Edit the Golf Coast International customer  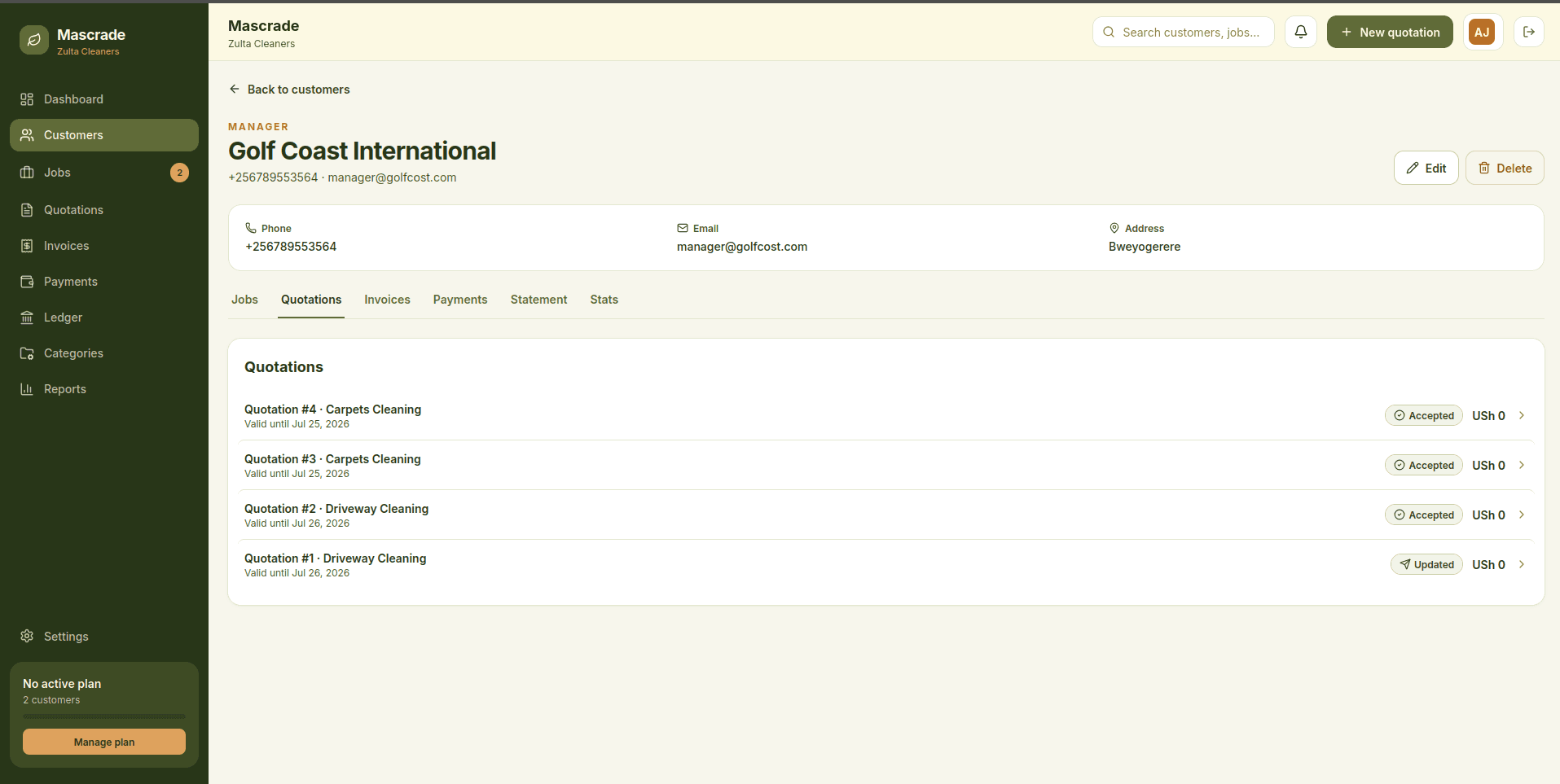point(1426,168)
